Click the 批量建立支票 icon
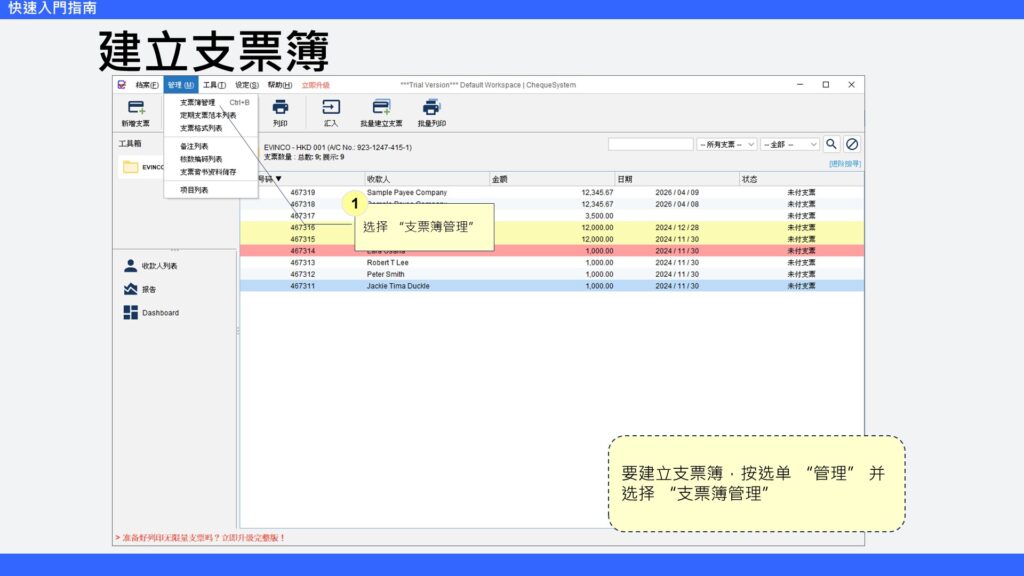 381,107
